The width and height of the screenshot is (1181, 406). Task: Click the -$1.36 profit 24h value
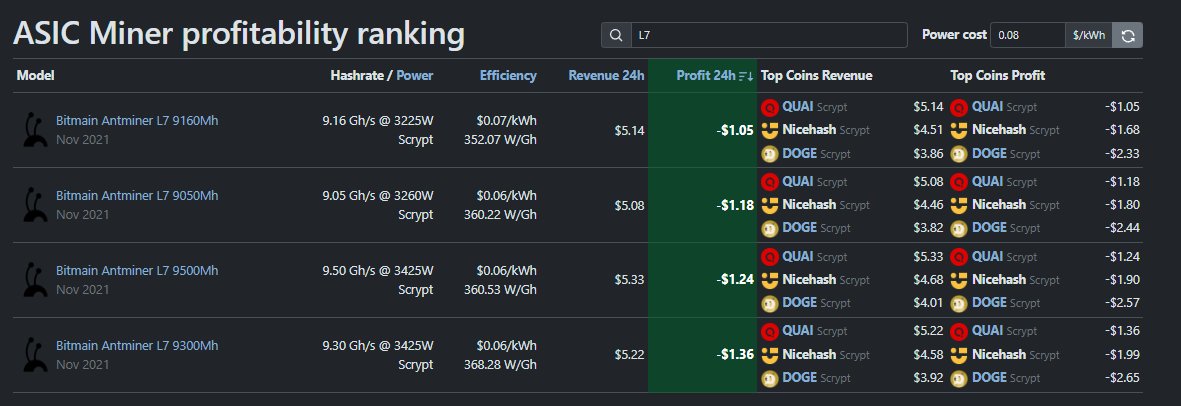click(x=735, y=355)
